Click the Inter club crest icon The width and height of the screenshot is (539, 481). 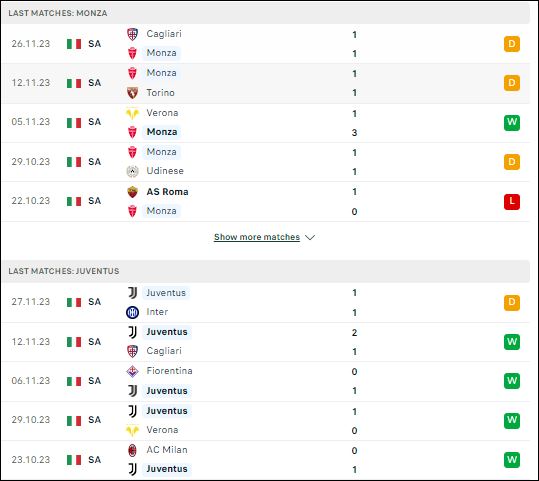pyautogui.click(x=132, y=312)
